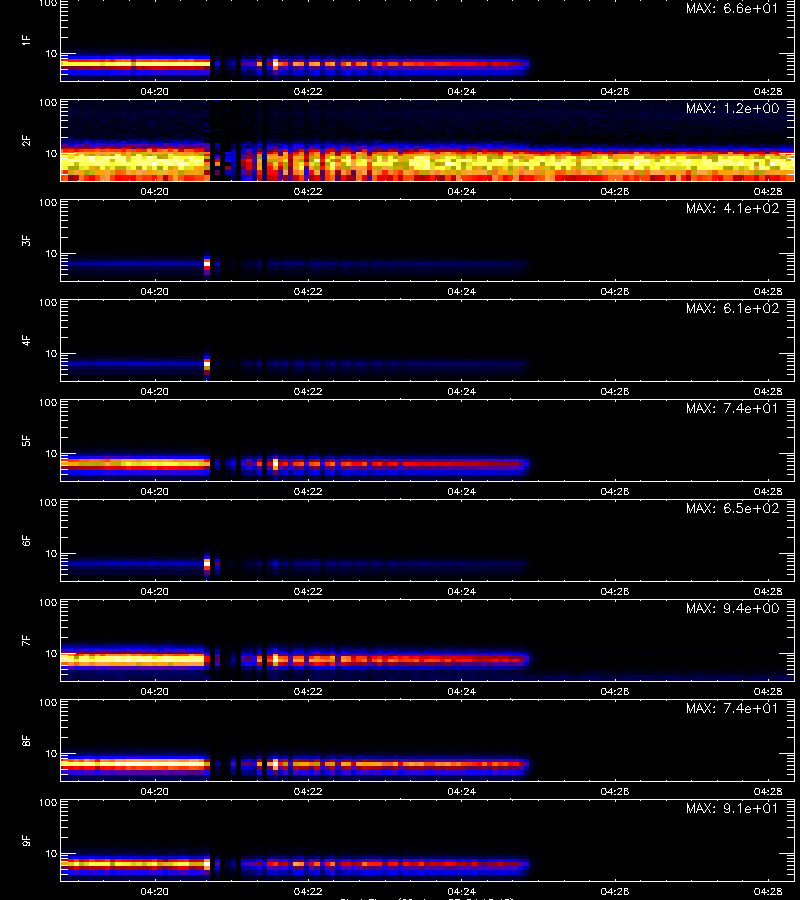Select the 'MAX: 4.1e+02' readout
Screen dimensions: 800x900
pos(732,208)
